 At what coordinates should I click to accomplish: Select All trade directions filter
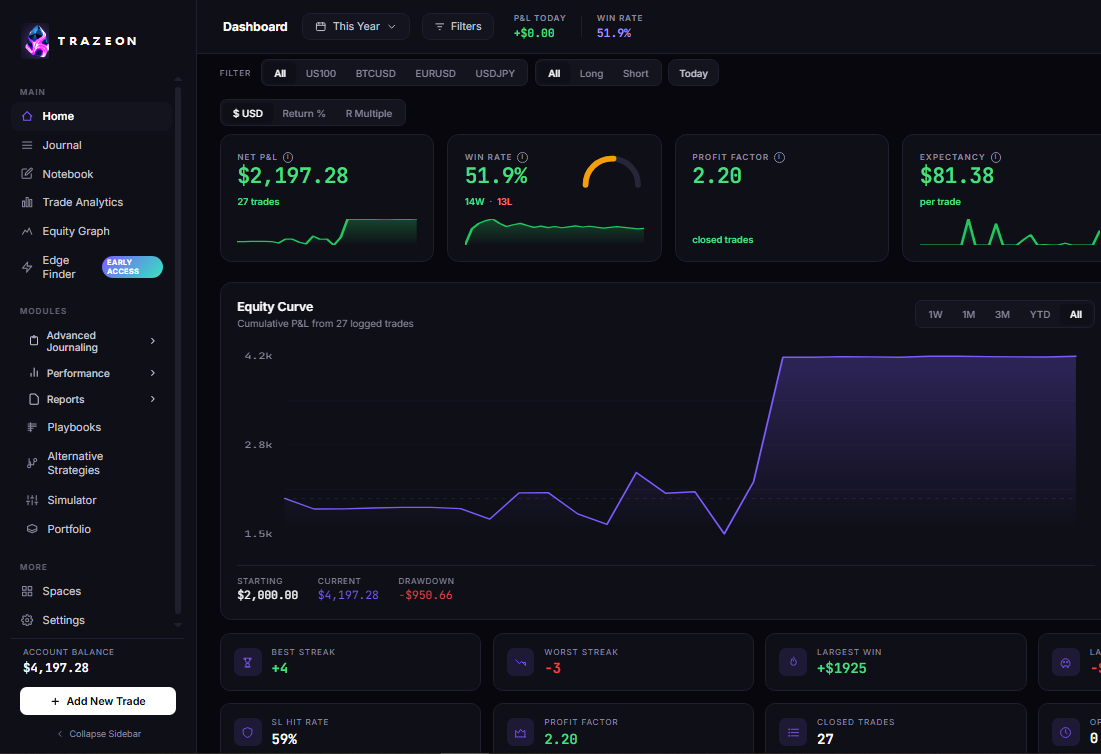click(554, 73)
